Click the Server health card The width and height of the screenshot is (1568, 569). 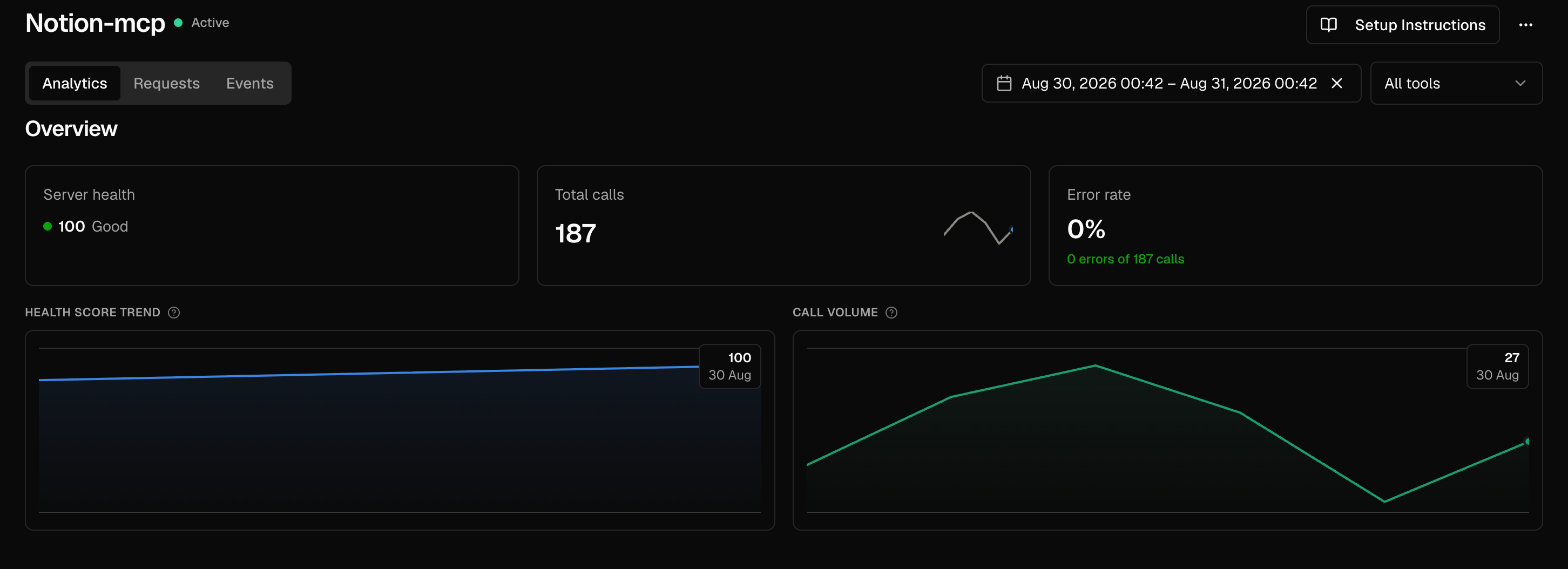[x=272, y=226]
